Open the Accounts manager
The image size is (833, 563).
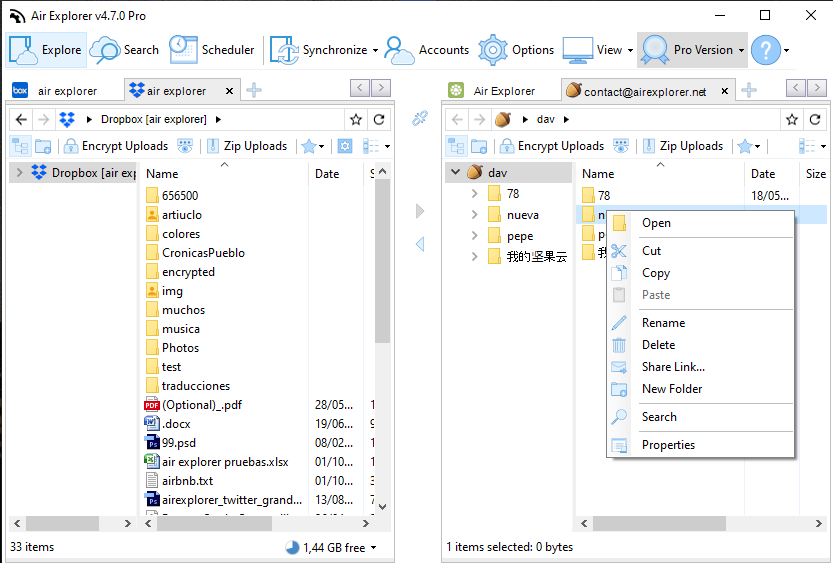coord(427,50)
